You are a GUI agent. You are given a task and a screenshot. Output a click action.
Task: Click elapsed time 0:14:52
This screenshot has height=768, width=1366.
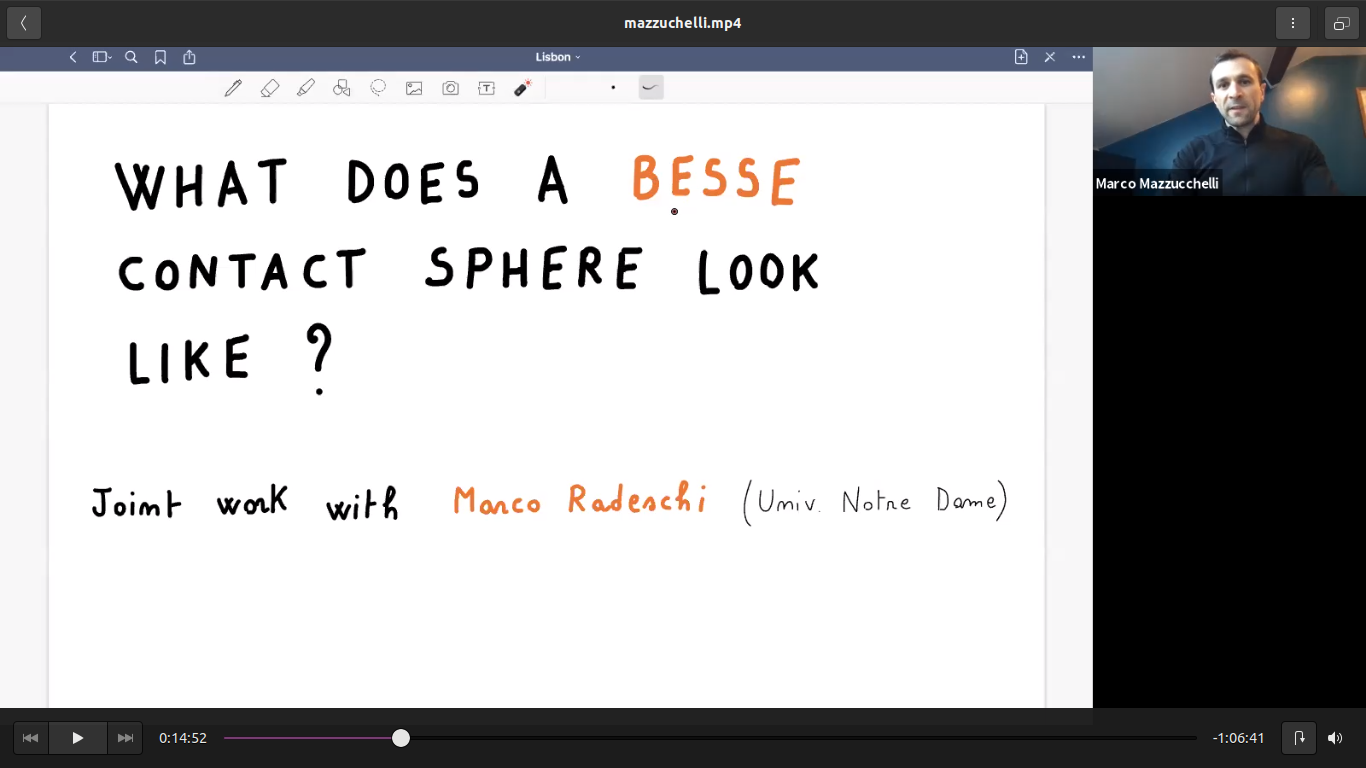pos(183,738)
